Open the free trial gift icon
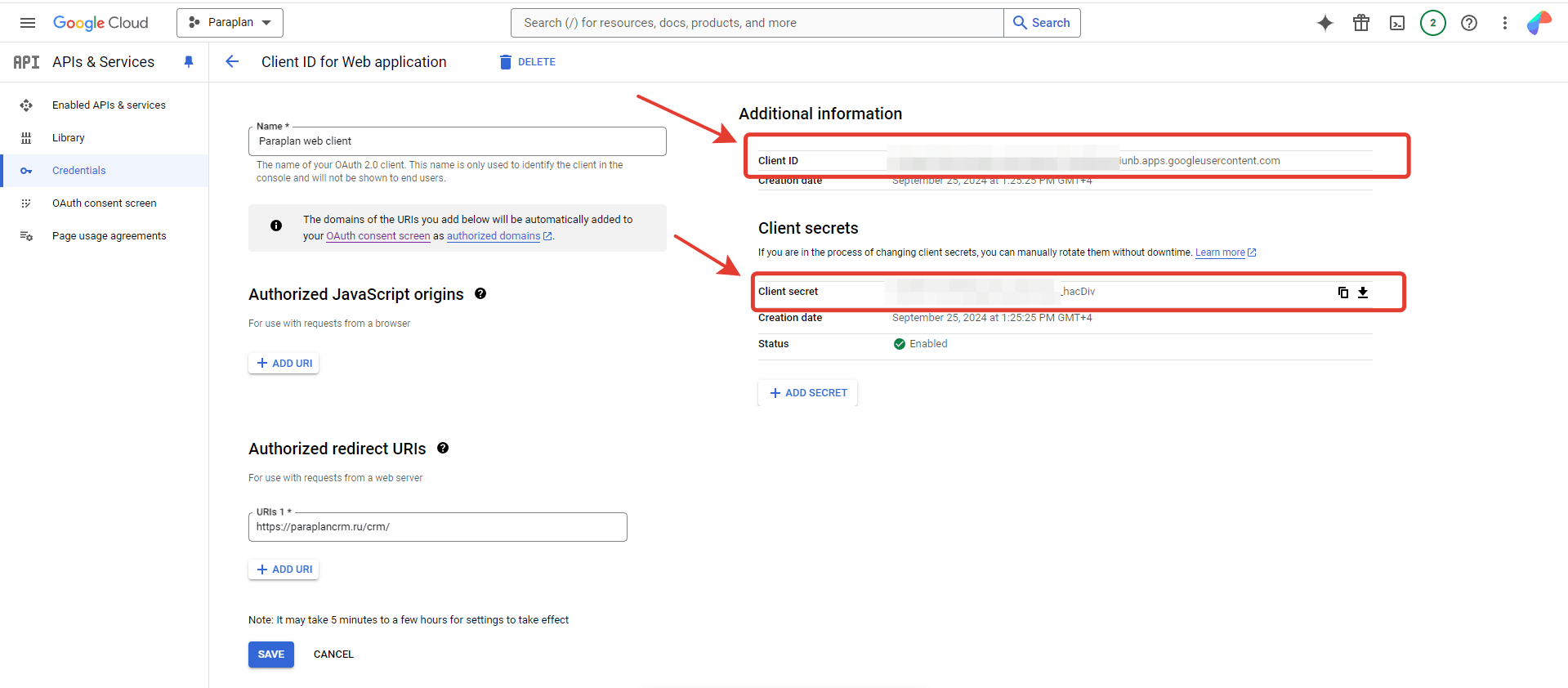 1360,23
